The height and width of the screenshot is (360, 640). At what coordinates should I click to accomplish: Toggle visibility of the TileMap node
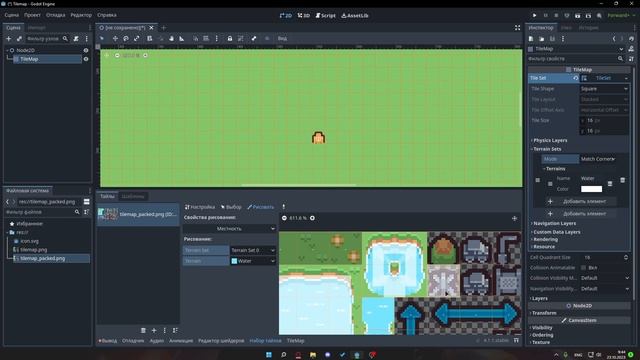(86, 59)
